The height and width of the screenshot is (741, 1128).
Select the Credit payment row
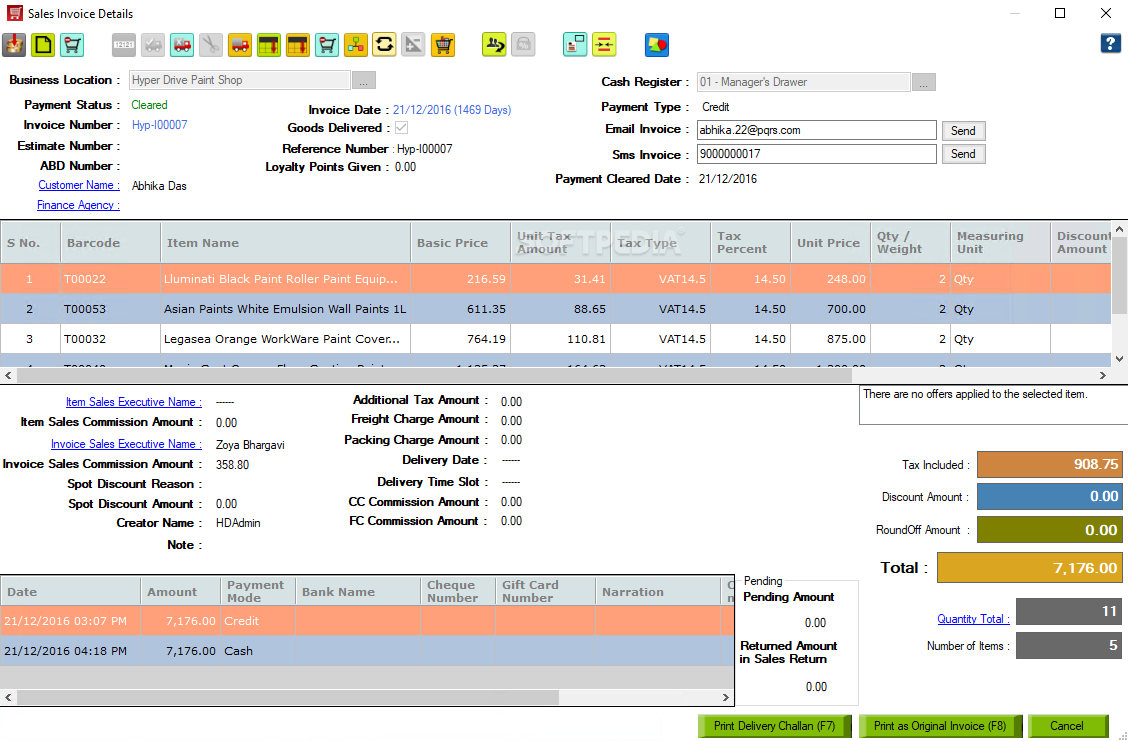click(367, 620)
